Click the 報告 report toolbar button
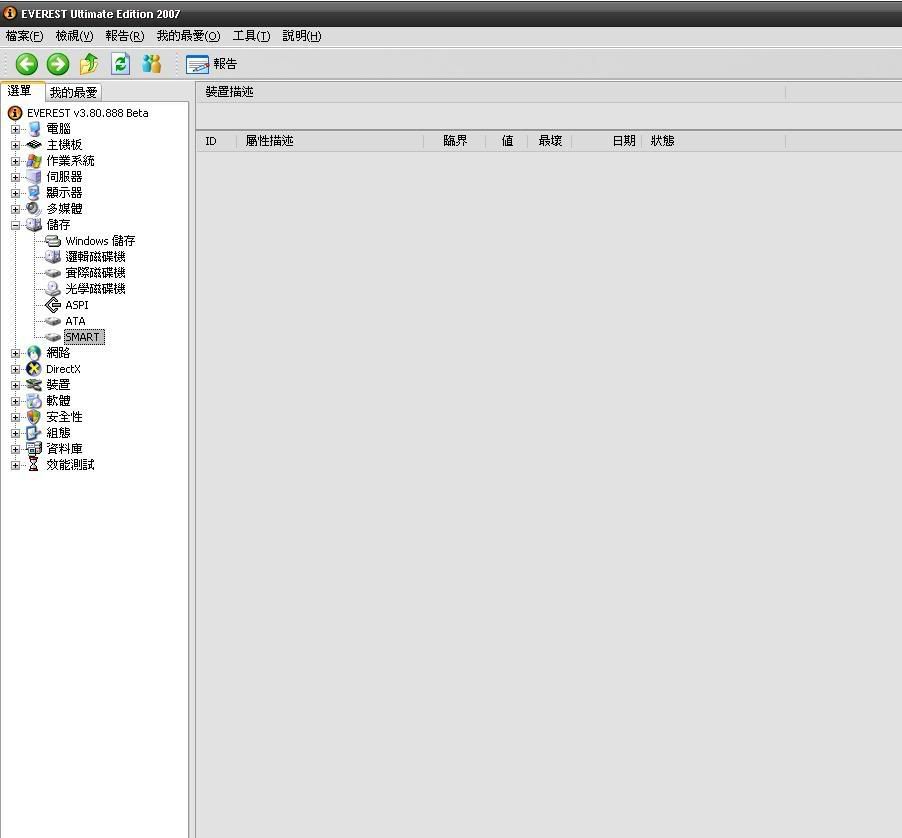Screen dimensions: 902x838 212,64
